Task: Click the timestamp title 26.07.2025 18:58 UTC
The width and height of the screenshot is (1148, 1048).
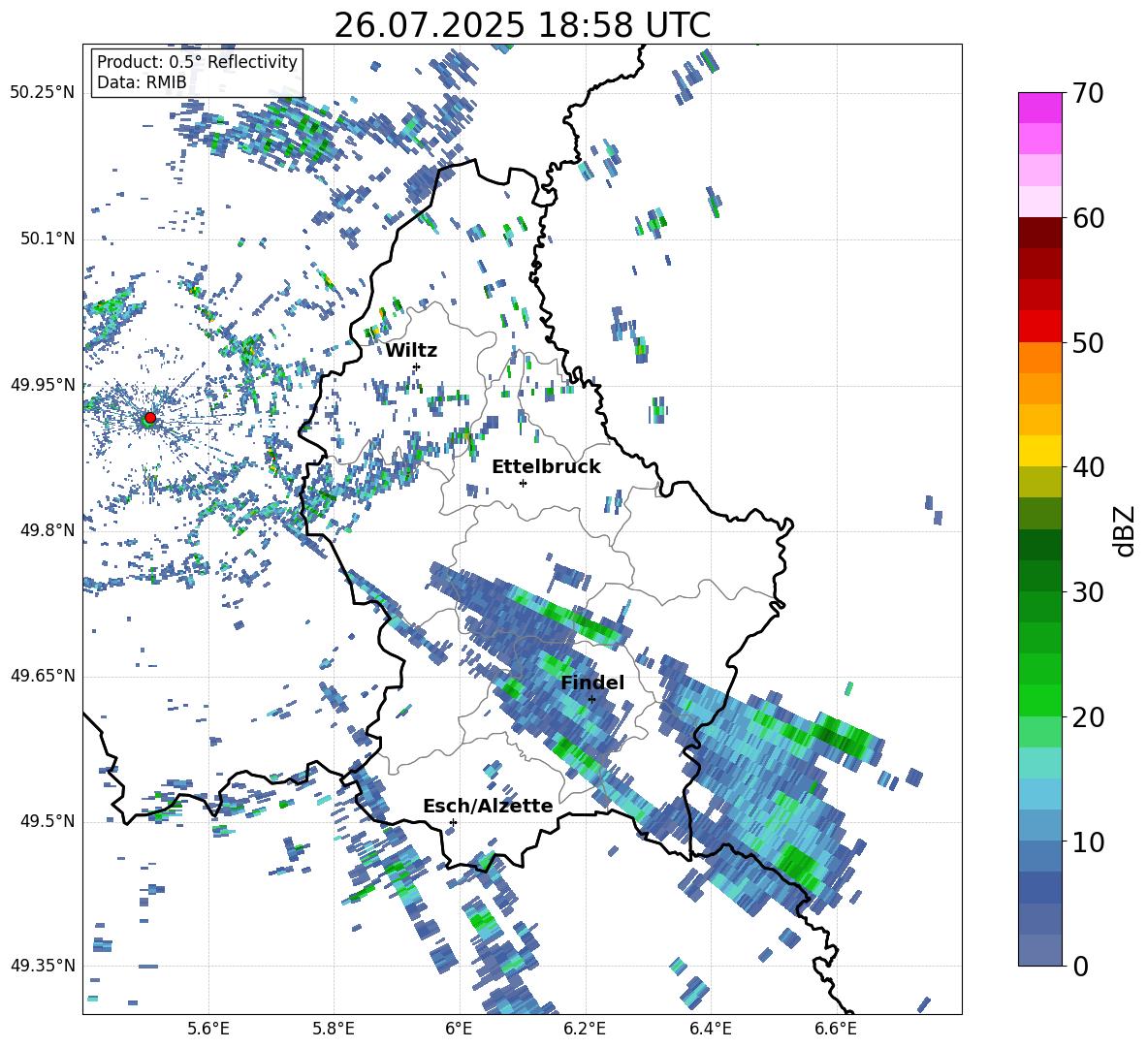Action: click(x=523, y=25)
